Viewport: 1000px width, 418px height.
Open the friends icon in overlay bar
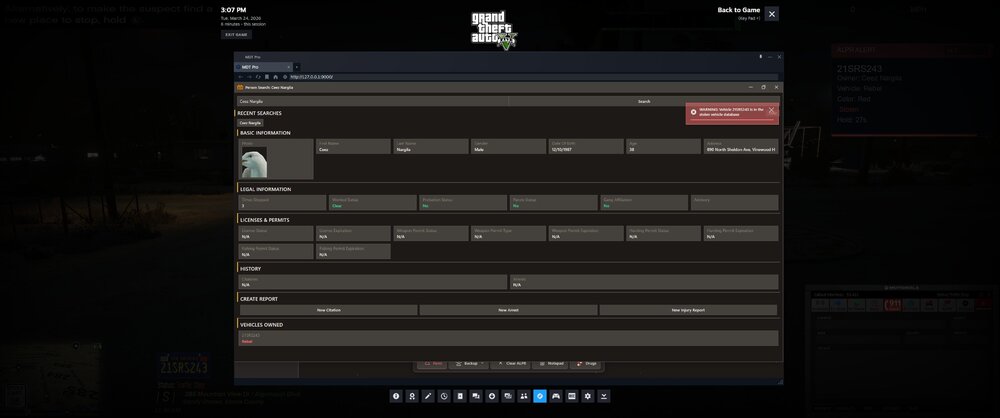tap(524, 396)
